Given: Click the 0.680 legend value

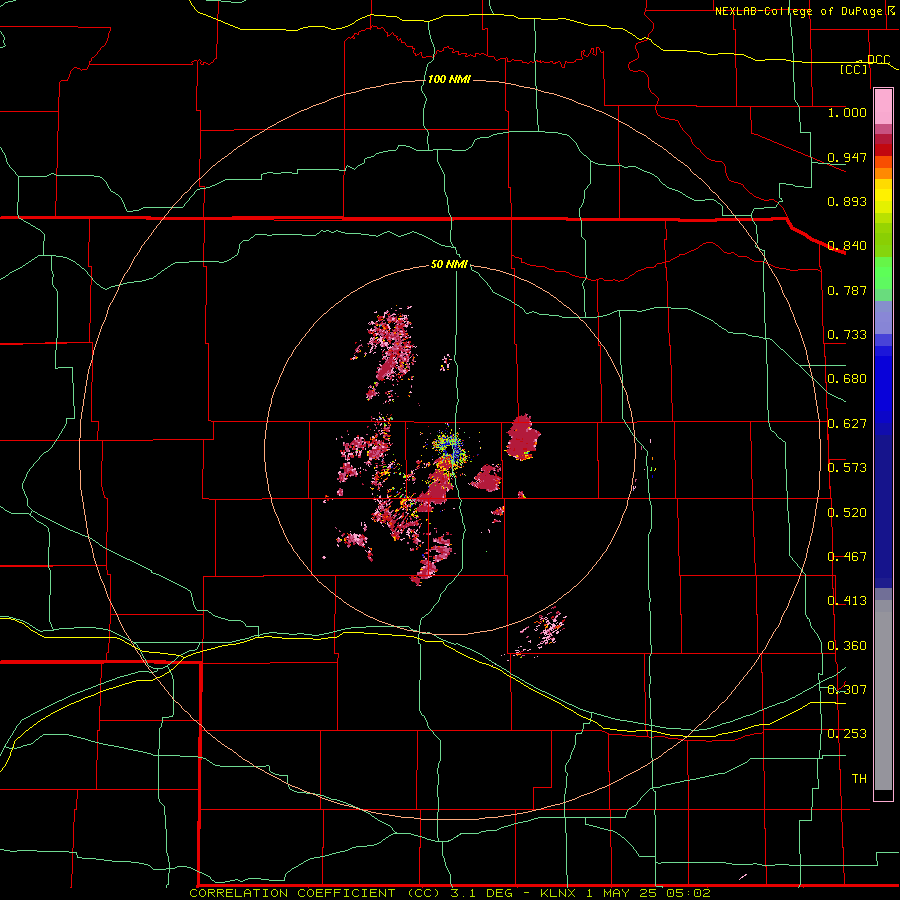Looking at the screenshot, I should pos(847,378).
